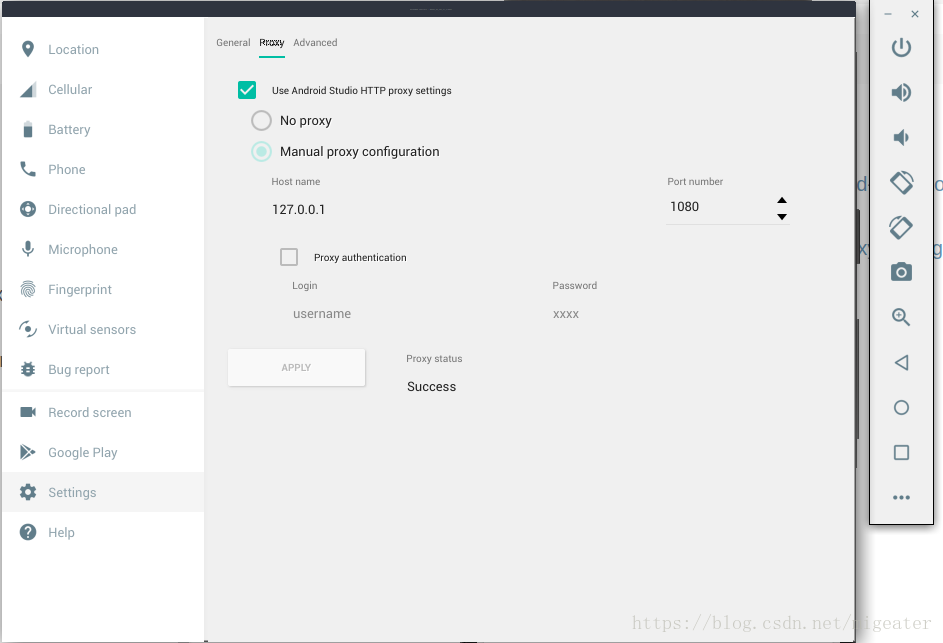Image resolution: width=943 pixels, height=643 pixels.
Task: Enable the Proxy authentication checkbox
Action: coord(289,257)
